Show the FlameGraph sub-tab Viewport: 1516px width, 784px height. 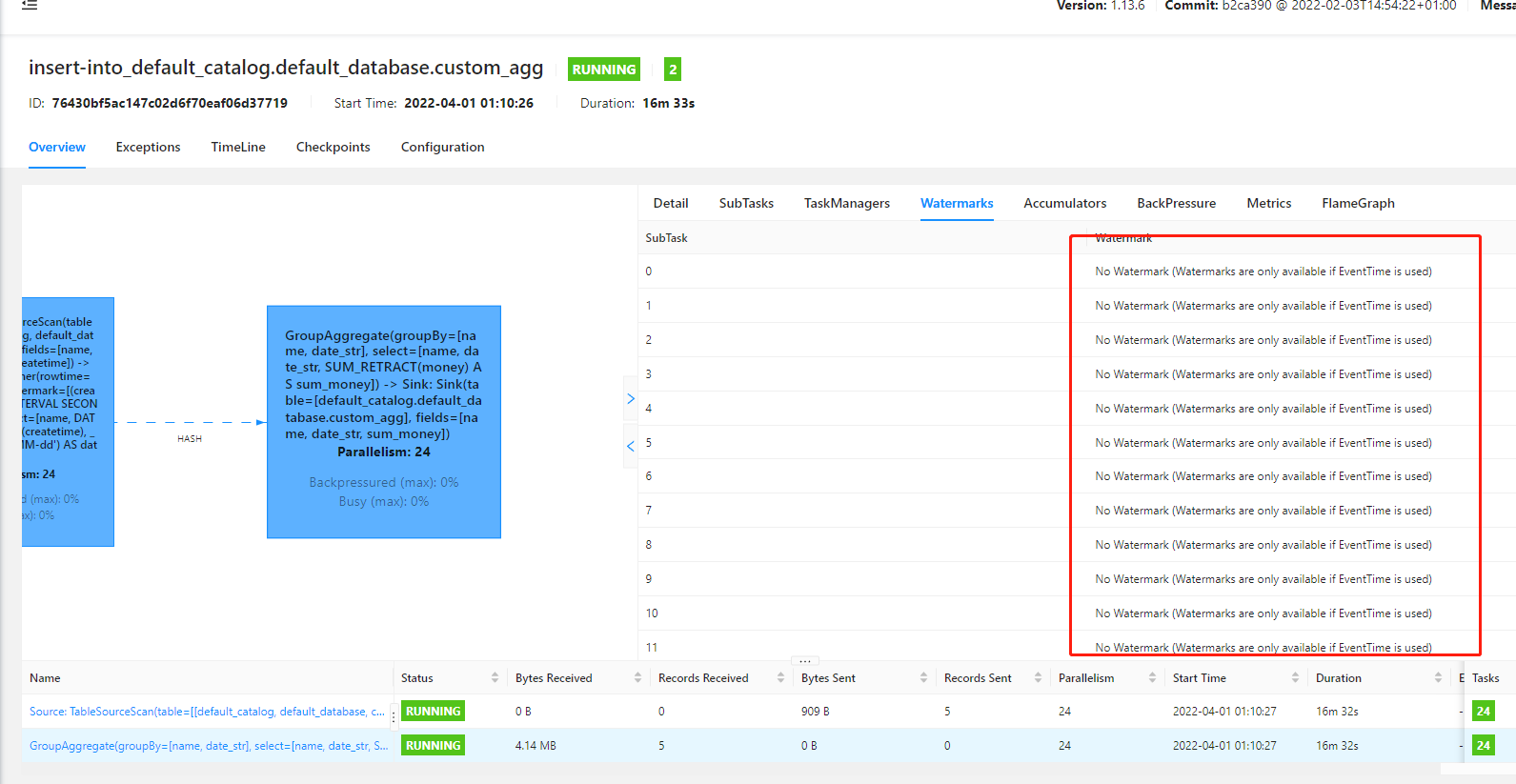1358,203
